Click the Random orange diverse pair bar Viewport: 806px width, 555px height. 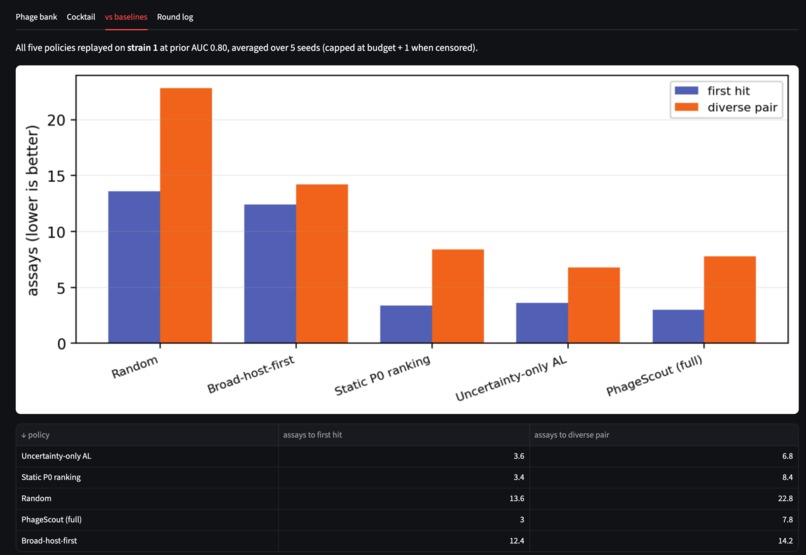pos(186,215)
